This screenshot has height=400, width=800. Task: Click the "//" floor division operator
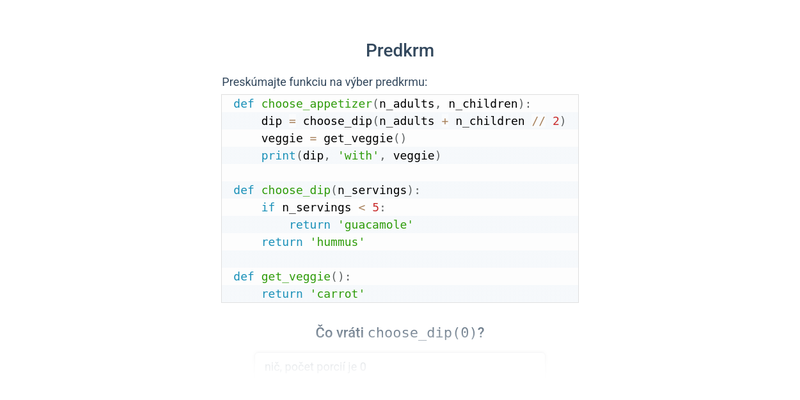click(539, 121)
